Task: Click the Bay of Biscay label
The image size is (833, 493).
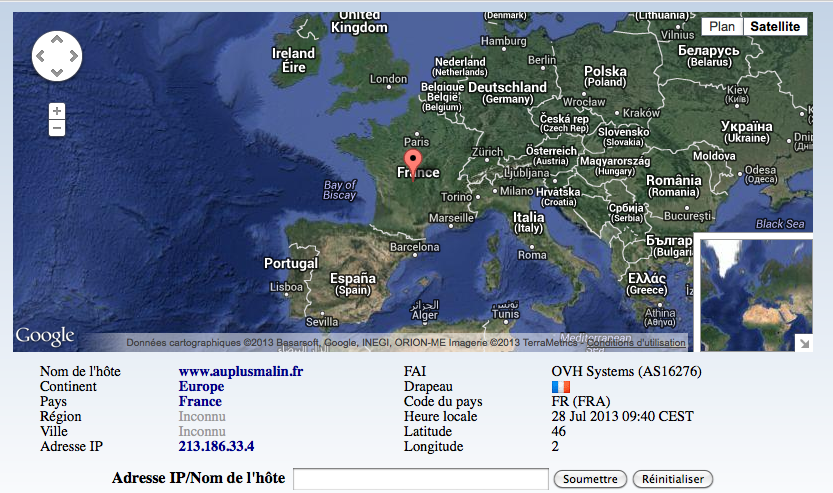Action: tap(339, 190)
